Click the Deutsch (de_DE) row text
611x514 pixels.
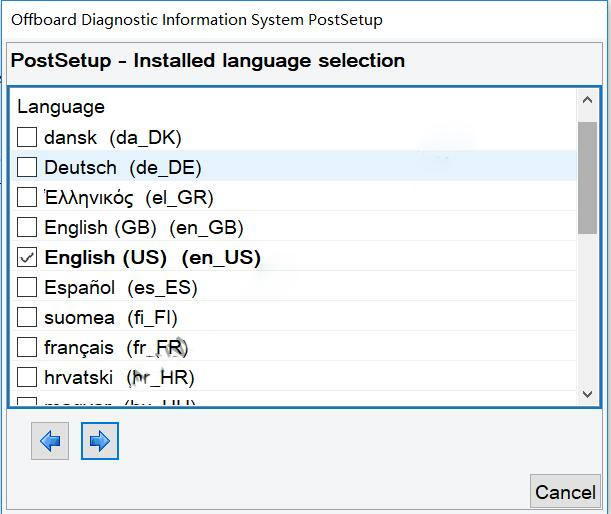coord(122,167)
